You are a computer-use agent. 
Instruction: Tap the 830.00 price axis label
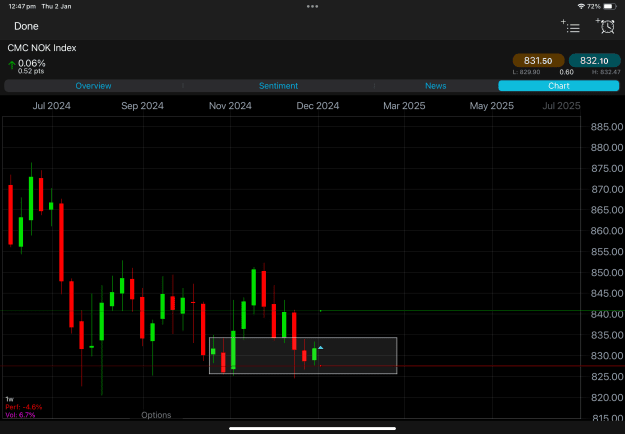[607, 355]
